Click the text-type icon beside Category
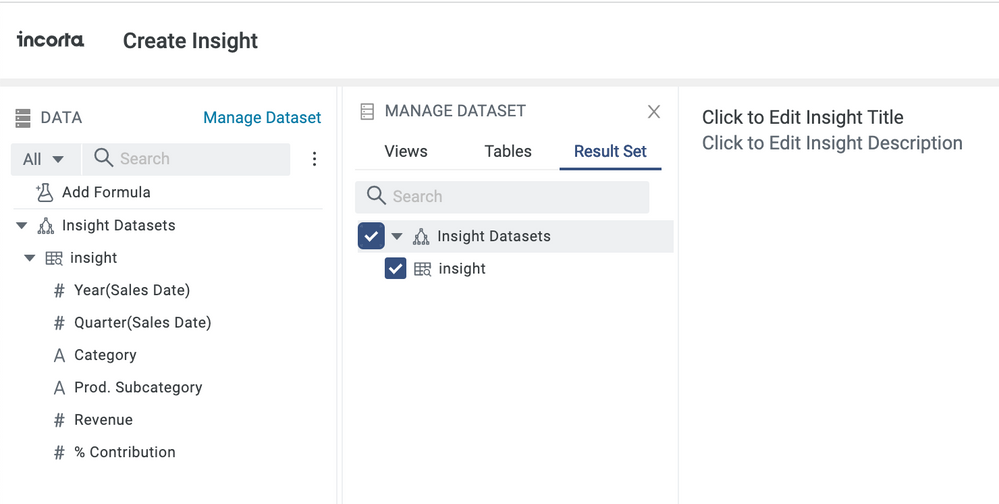The height and width of the screenshot is (504, 999). coord(59,355)
